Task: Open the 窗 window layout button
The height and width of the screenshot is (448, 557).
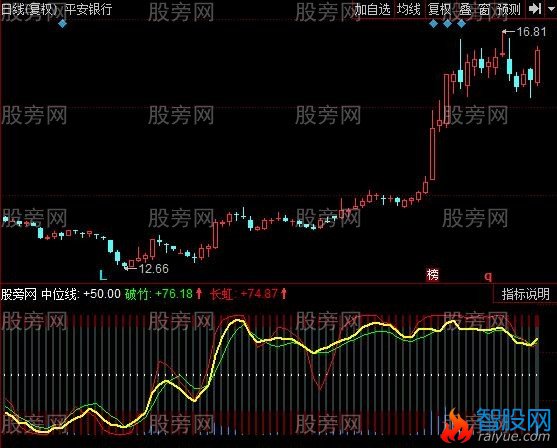Action: click(484, 9)
